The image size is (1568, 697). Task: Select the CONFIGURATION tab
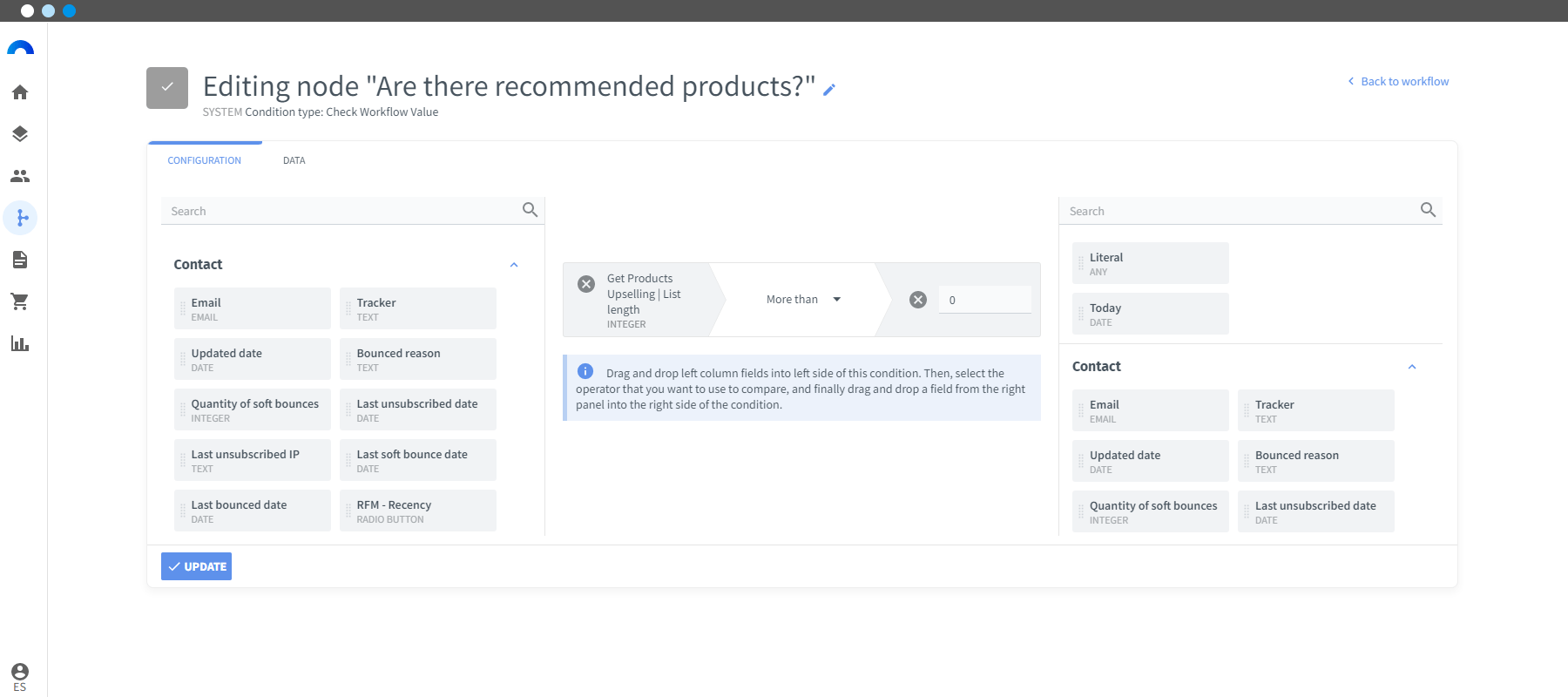205,160
